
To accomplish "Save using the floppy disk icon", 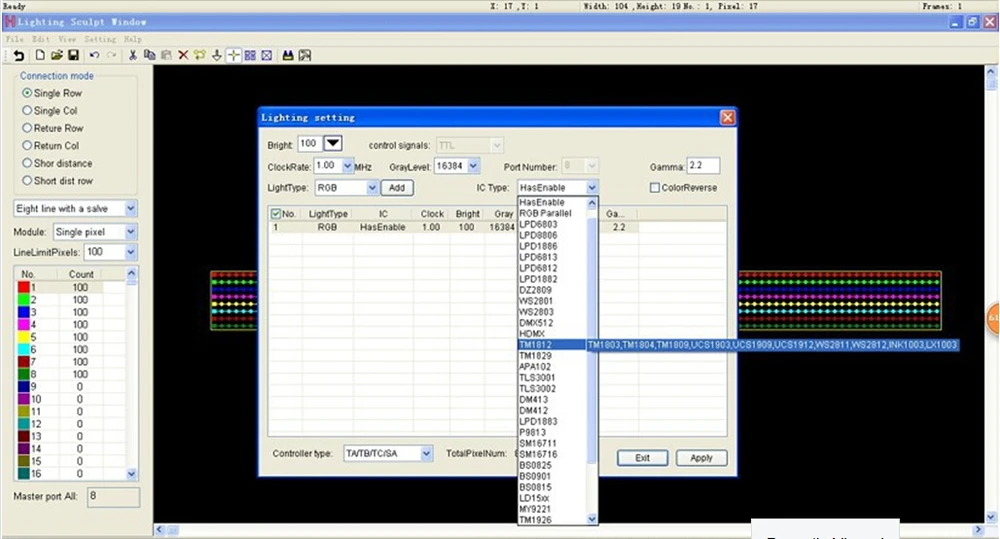I will 73,55.
